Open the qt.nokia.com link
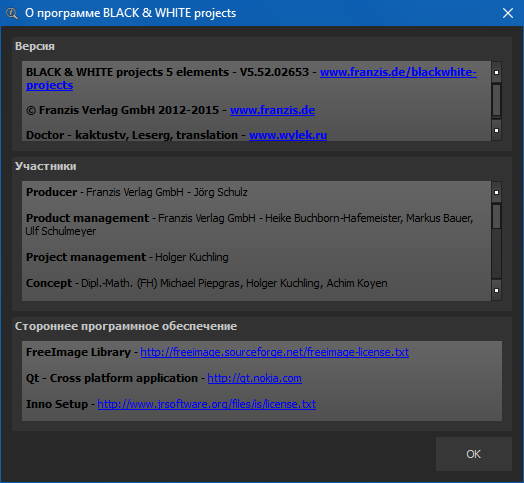 point(254,378)
